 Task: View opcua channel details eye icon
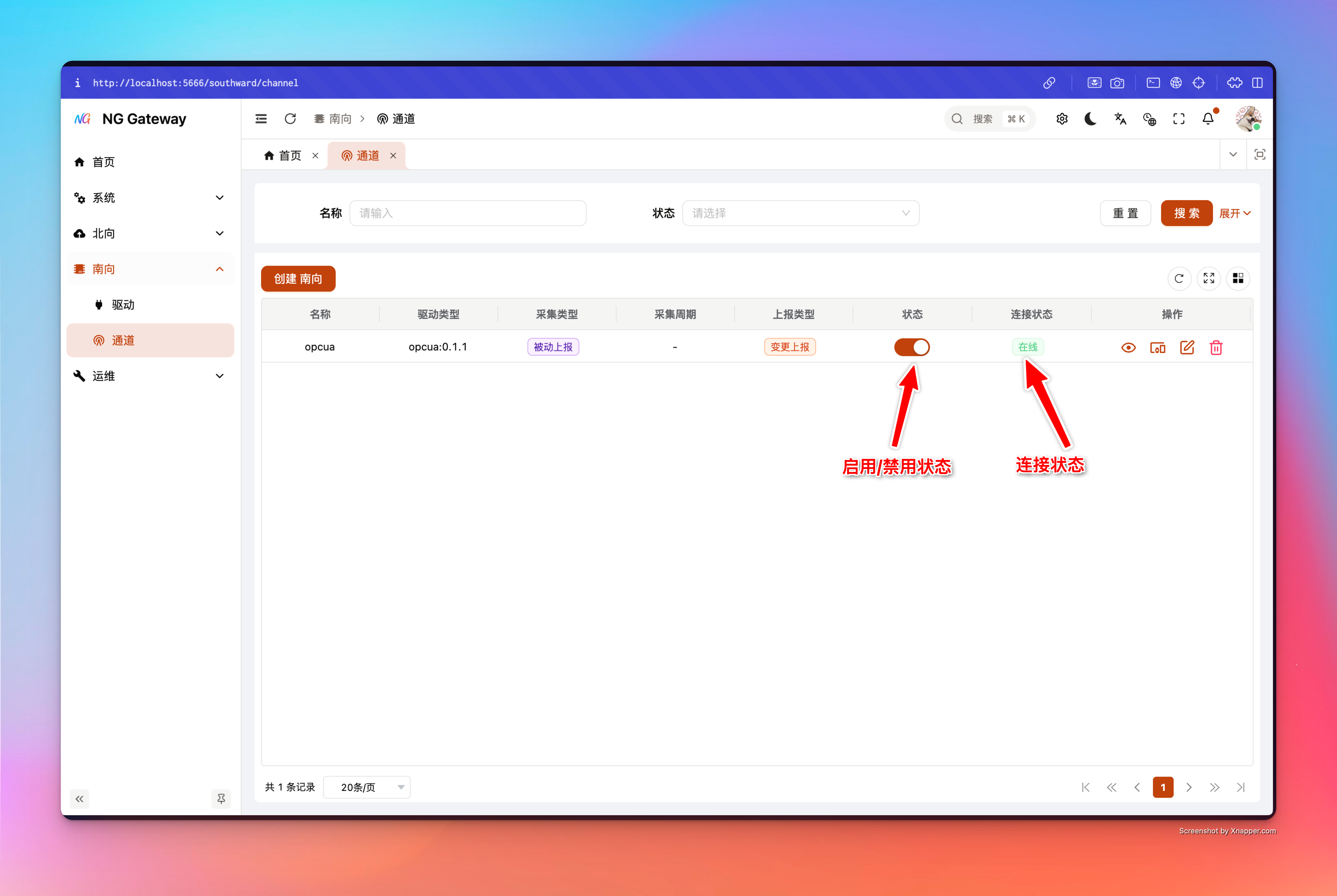(1128, 347)
